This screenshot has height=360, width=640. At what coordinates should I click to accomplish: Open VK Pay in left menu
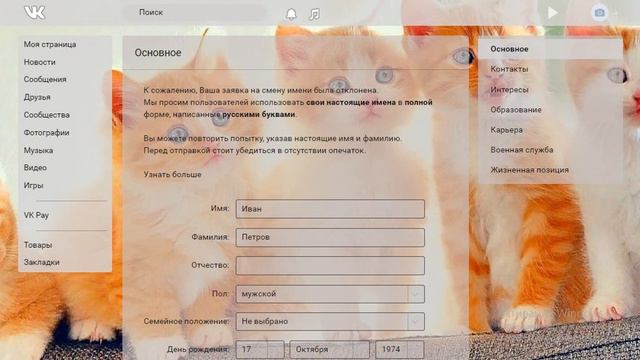[x=36, y=215]
